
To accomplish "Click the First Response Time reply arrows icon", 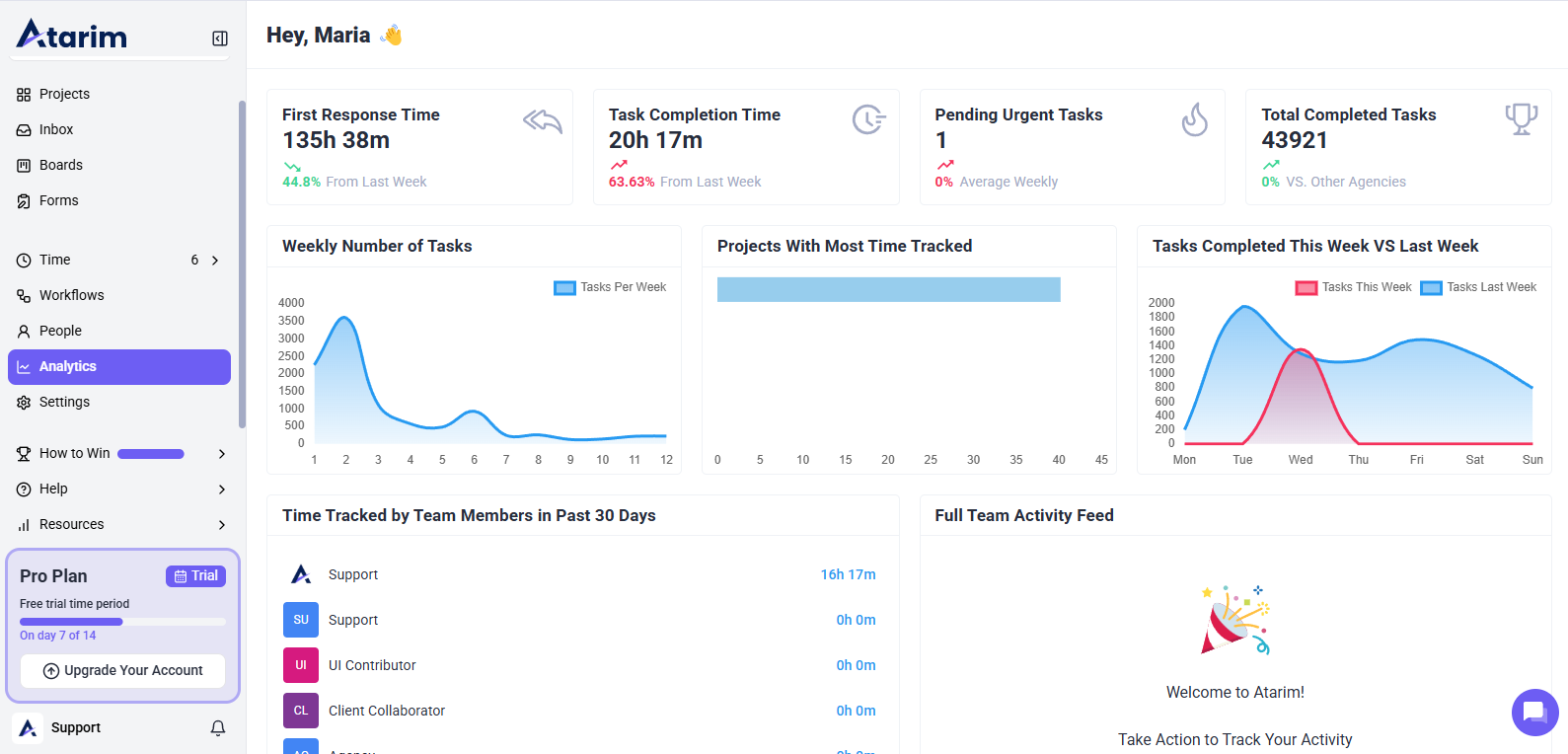I will (x=542, y=120).
